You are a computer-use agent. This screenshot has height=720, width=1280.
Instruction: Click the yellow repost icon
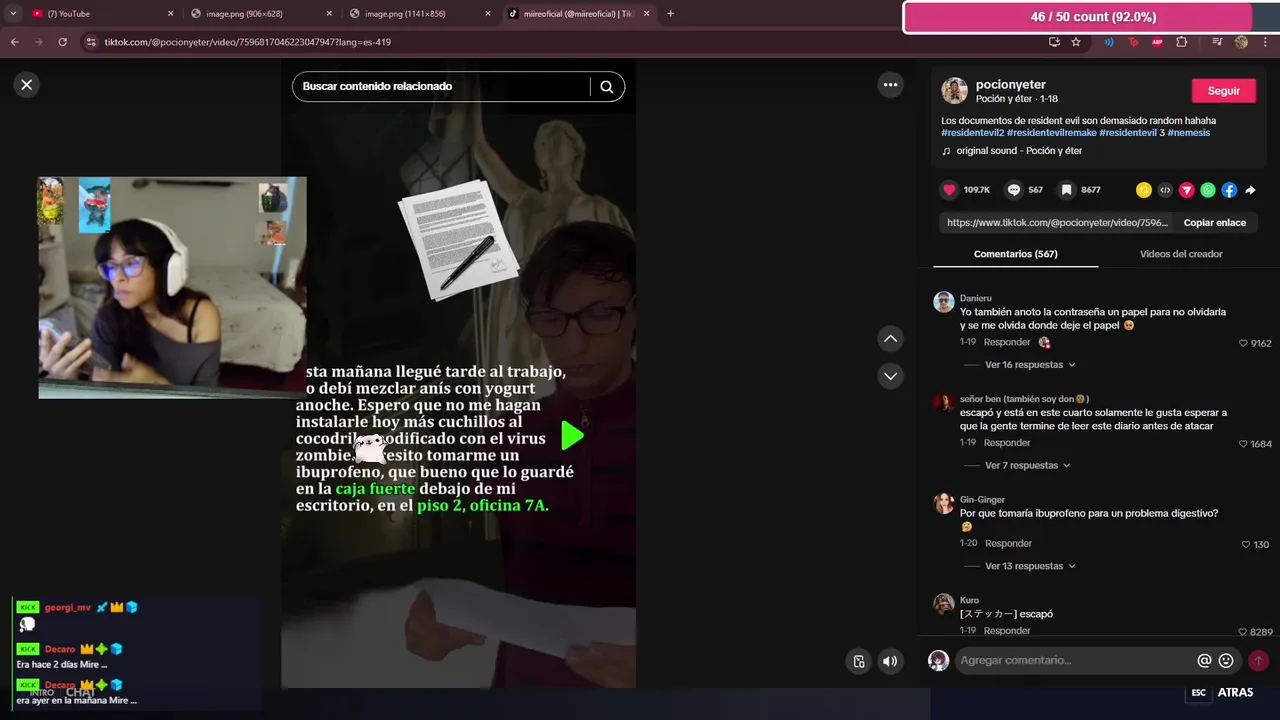pyautogui.click(x=1144, y=190)
